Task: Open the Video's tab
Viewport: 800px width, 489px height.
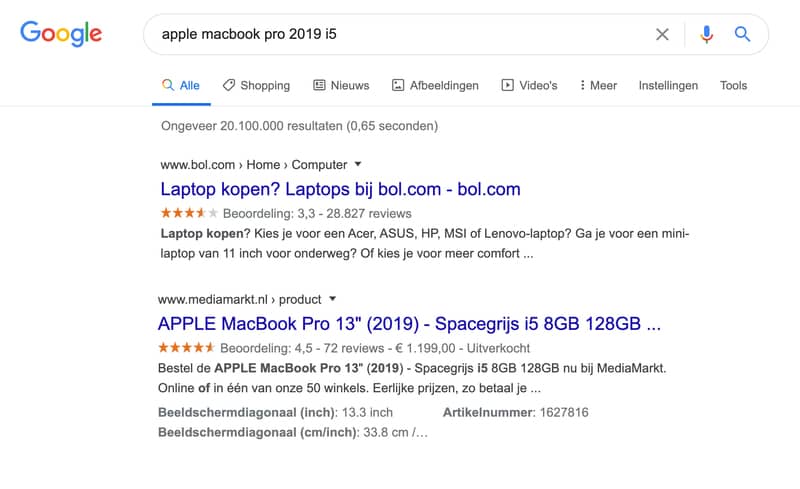Action: coord(529,85)
